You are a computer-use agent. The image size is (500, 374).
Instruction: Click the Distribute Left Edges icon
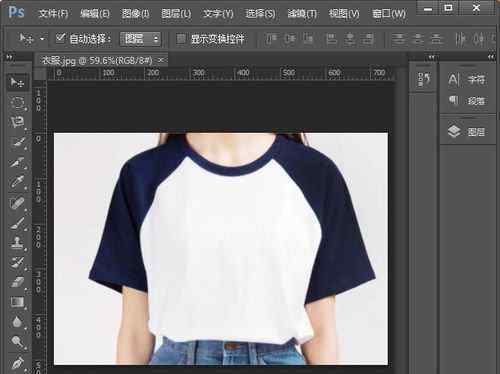pos(461,39)
